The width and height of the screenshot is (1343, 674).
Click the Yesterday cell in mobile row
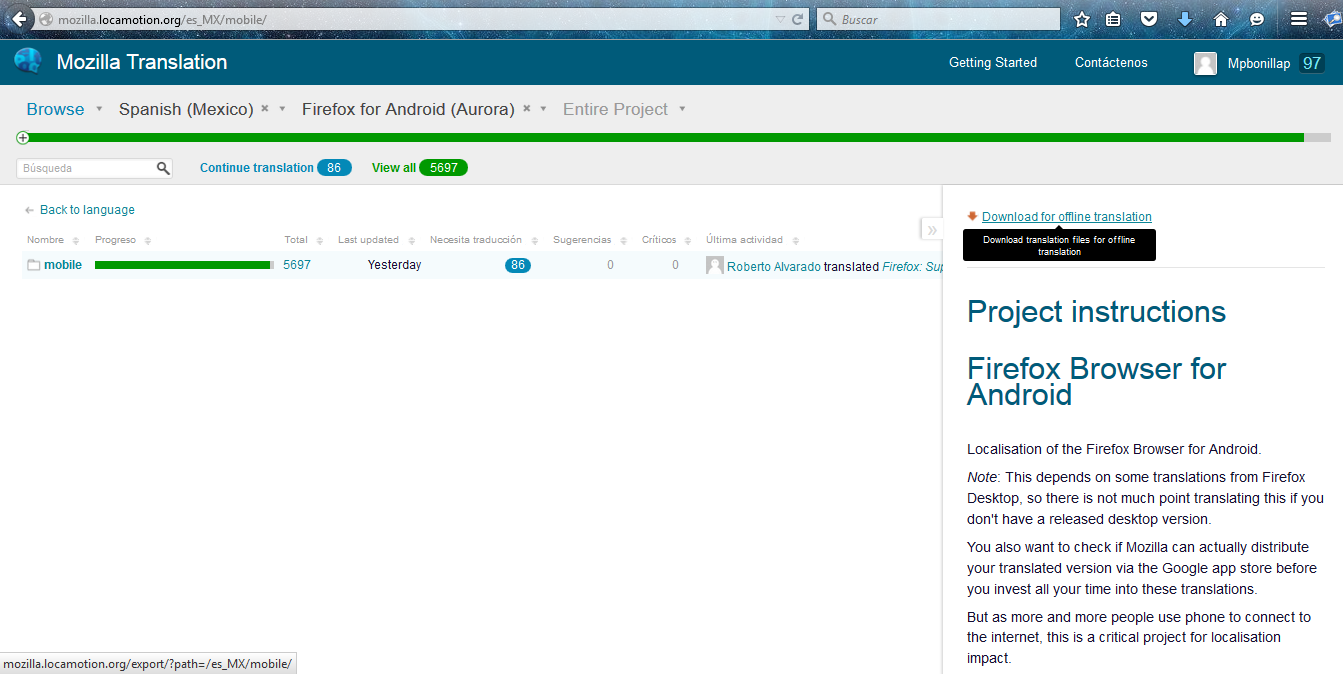tap(394, 265)
